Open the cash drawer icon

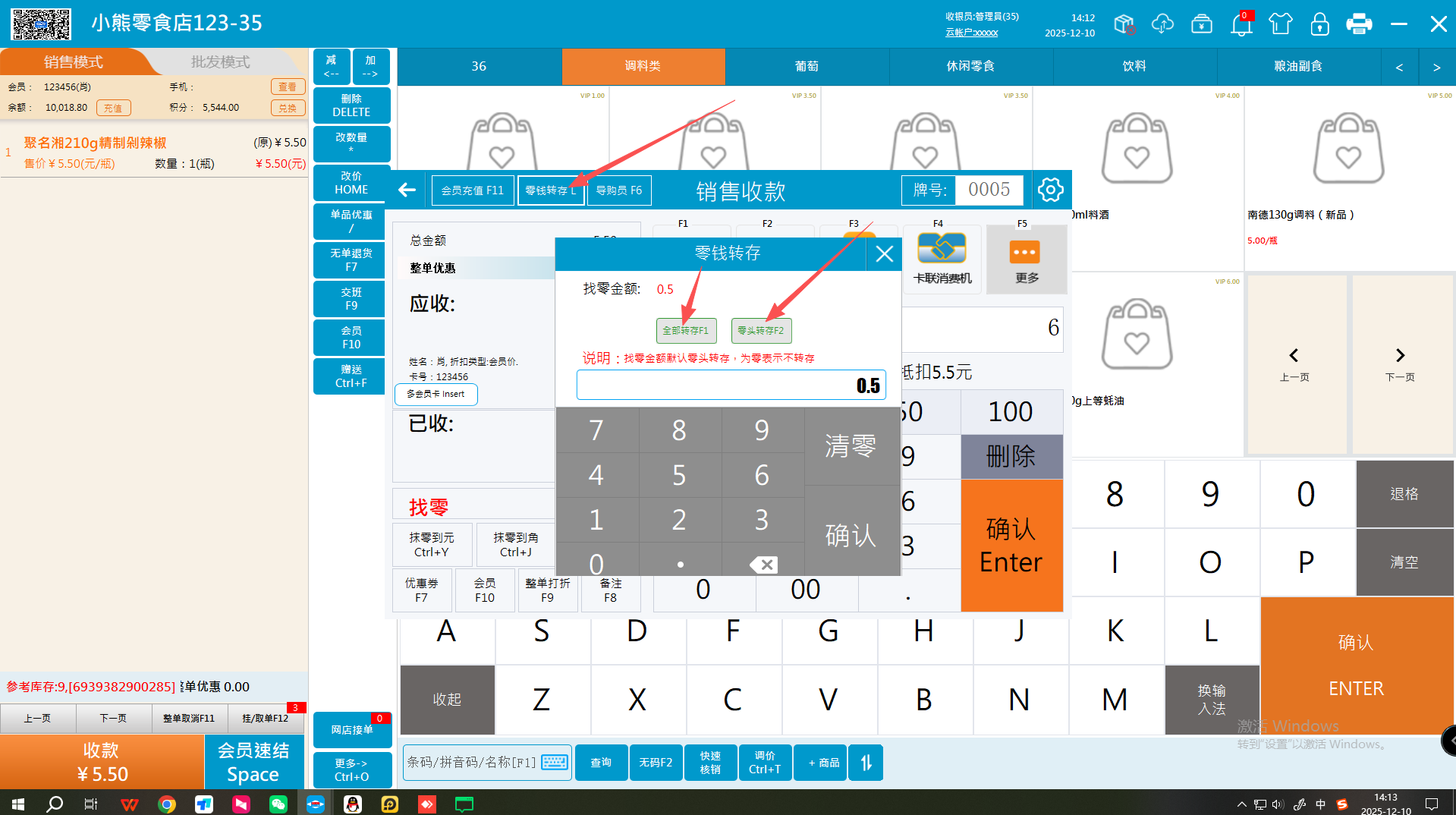coord(1202,24)
